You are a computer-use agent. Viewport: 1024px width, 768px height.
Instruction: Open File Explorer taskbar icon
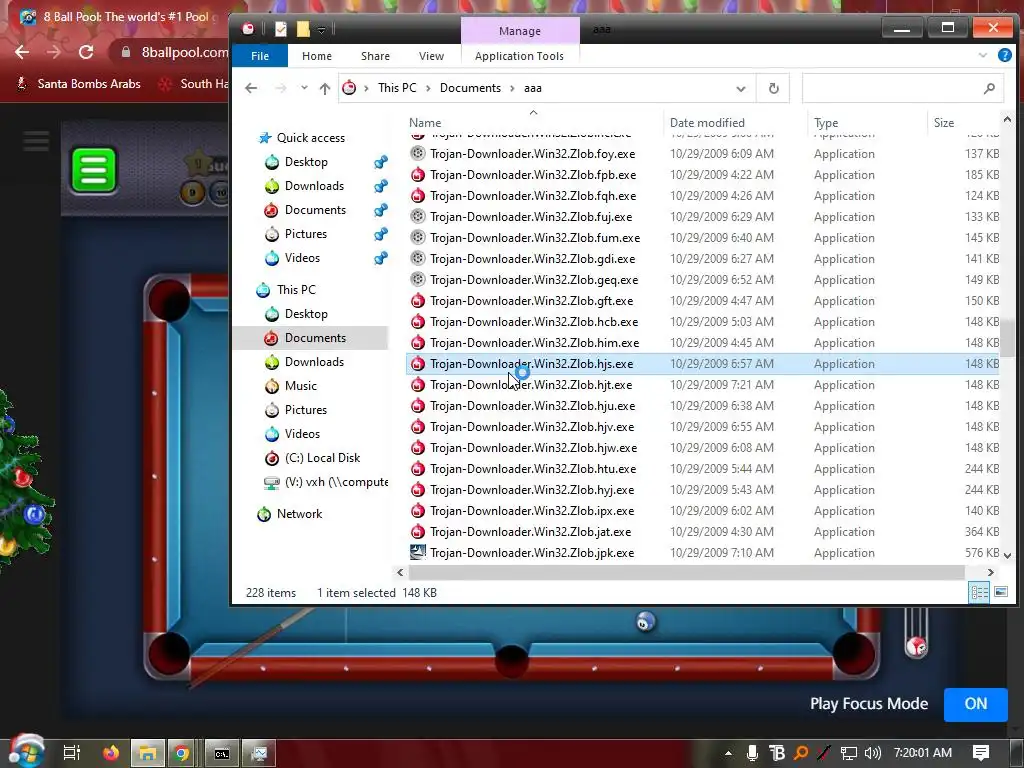[x=148, y=753]
